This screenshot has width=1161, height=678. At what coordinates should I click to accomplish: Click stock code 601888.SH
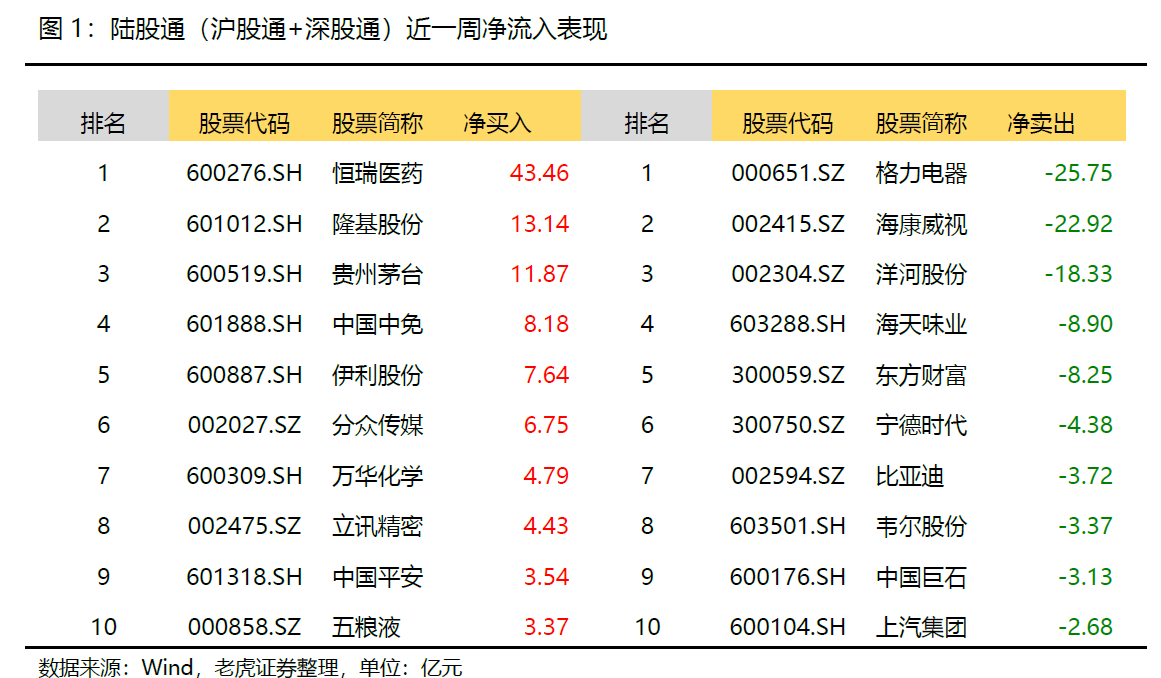click(244, 324)
